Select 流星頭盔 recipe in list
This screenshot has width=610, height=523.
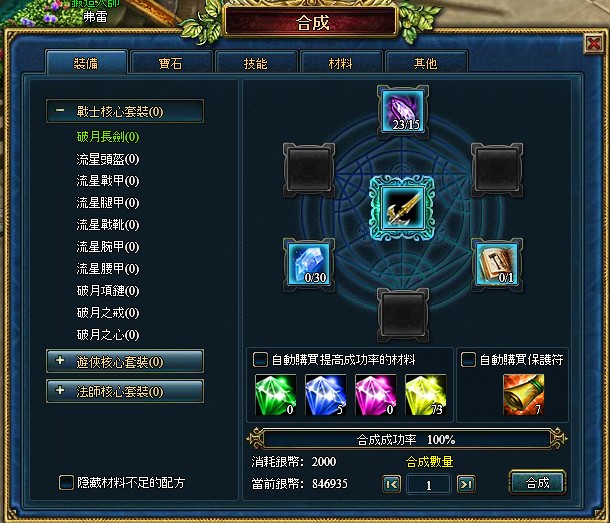tap(108, 159)
